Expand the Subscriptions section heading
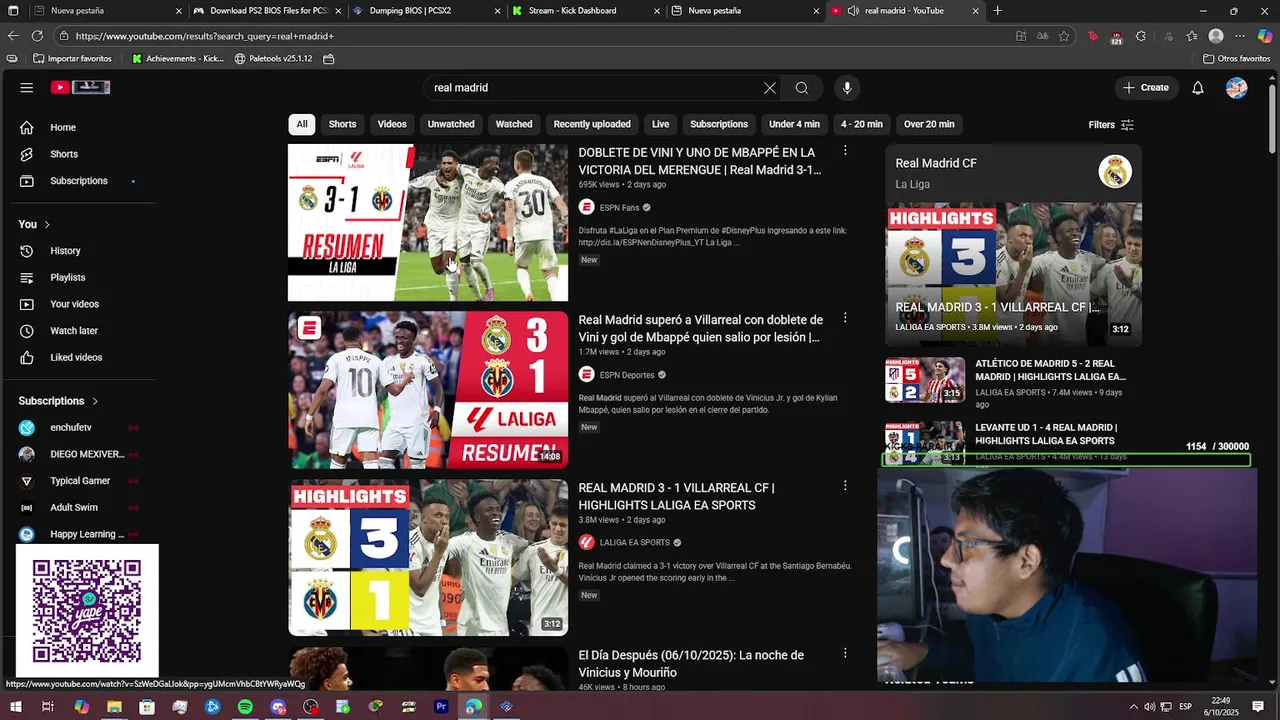 point(59,401)
